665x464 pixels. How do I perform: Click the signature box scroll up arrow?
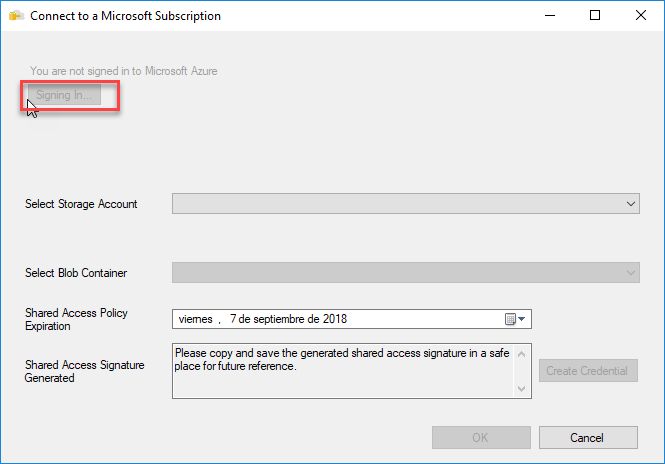(522, 352)
